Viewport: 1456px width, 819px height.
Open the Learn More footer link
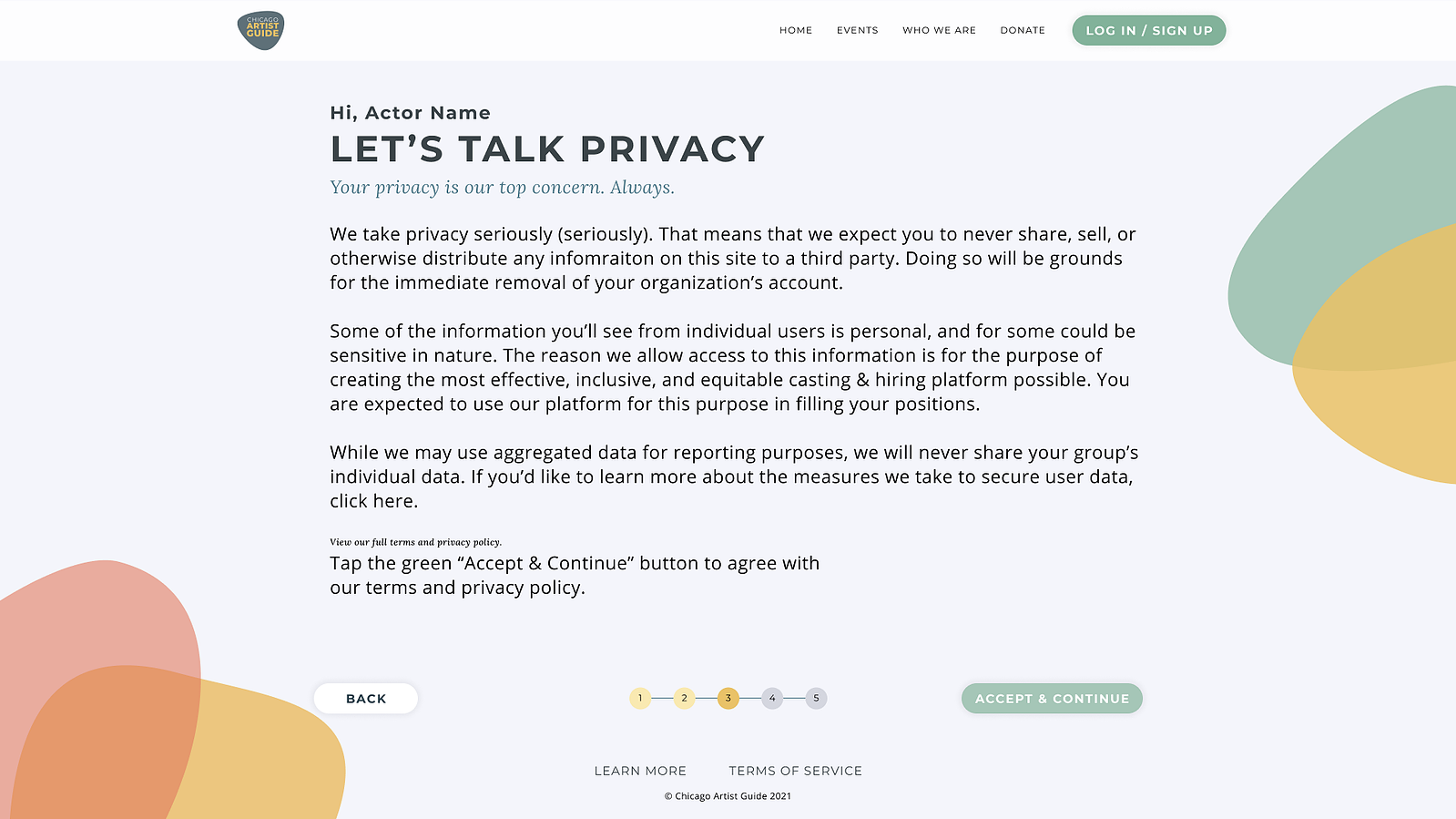click(x=640, y=771)
